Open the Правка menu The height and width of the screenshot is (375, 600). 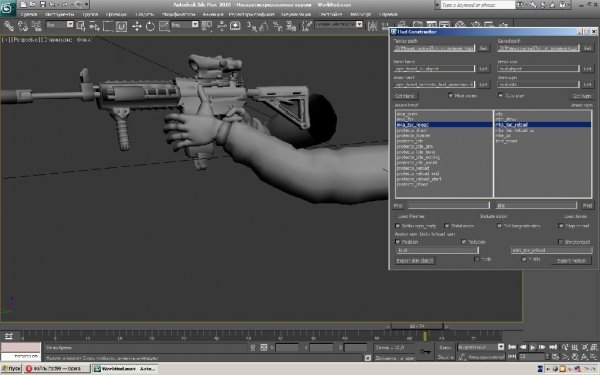(x=29, y=14)
